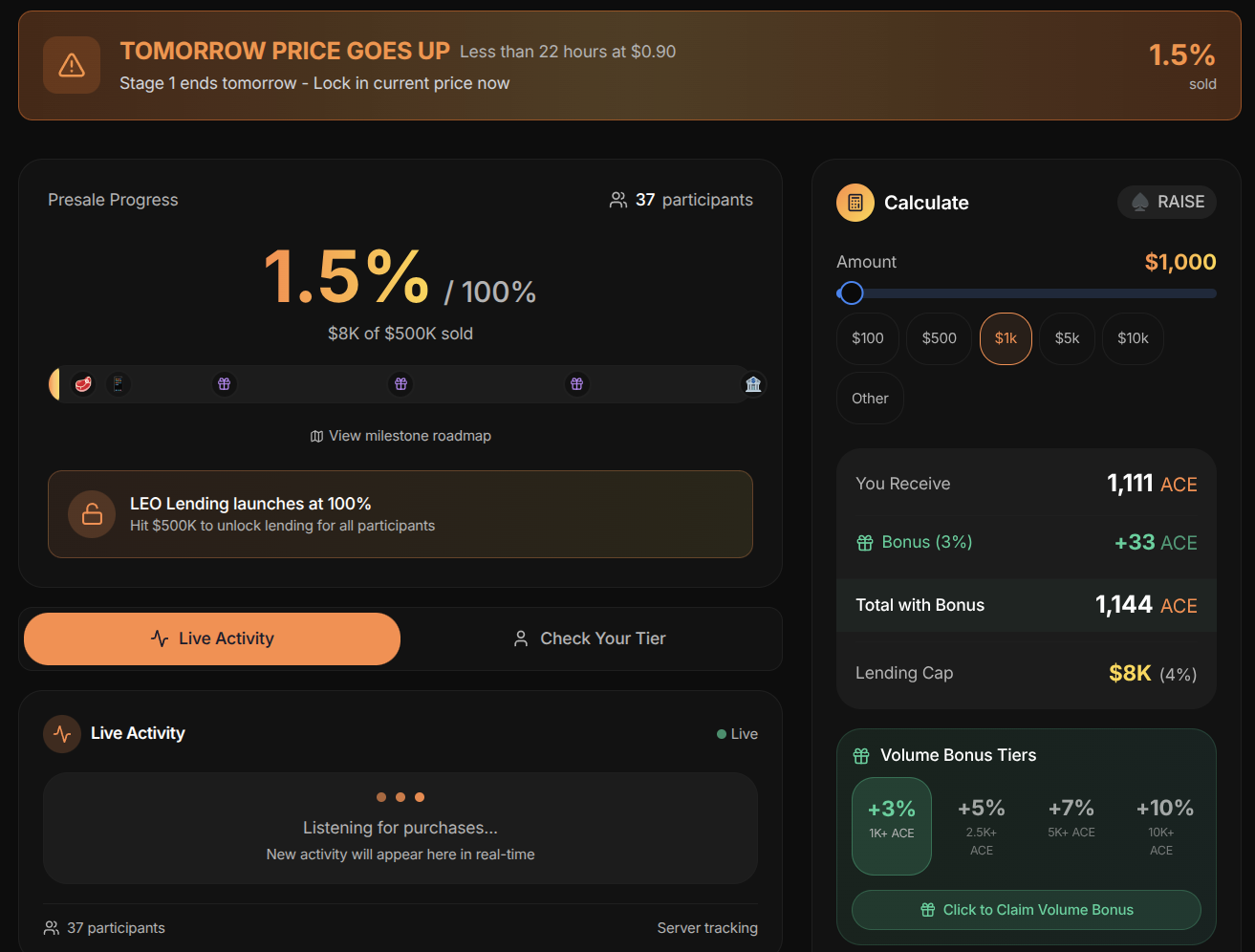Click the Amount slider handle

coord(851,293)
